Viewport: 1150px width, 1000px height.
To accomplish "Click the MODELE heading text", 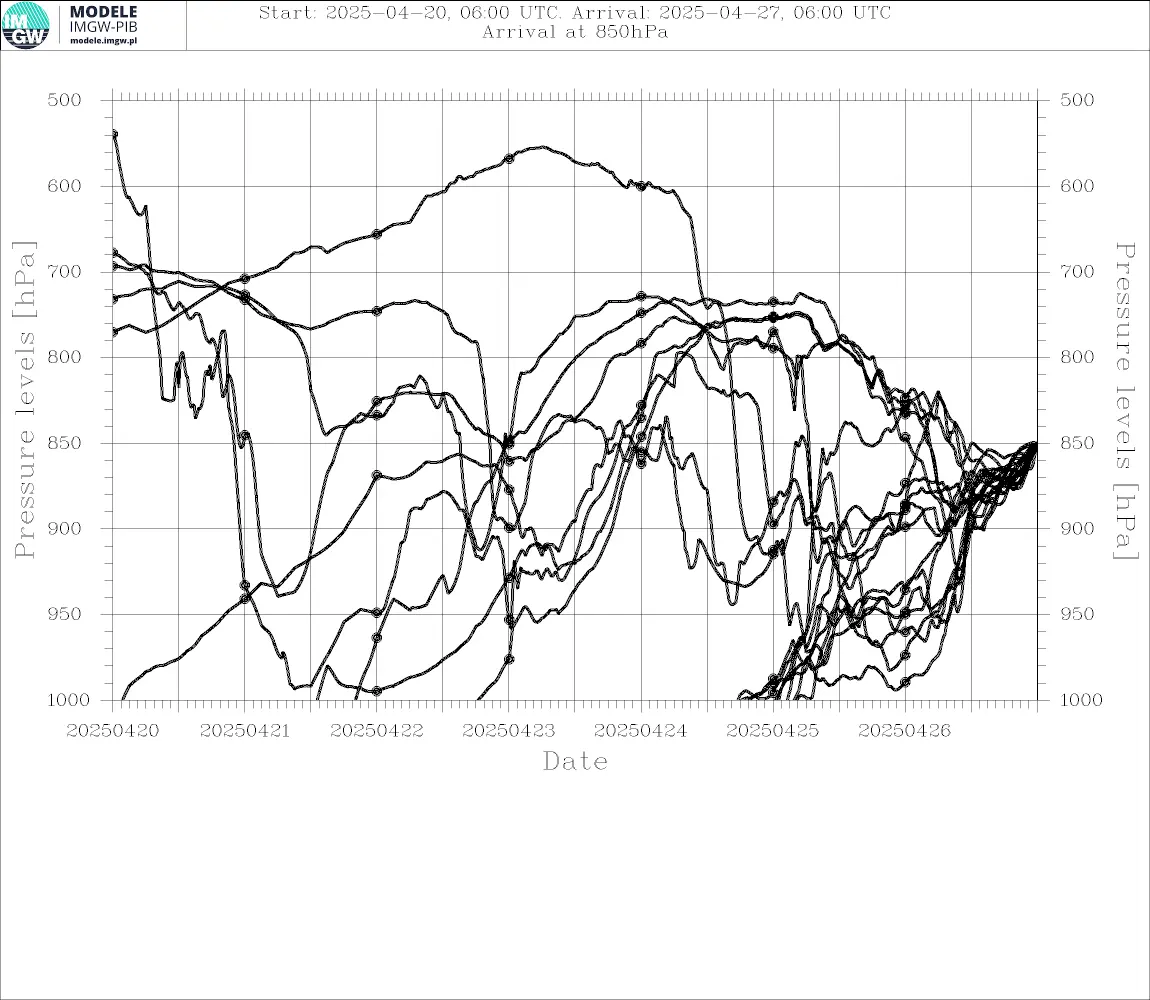I will pyautogui.click(x=103, y=12).
